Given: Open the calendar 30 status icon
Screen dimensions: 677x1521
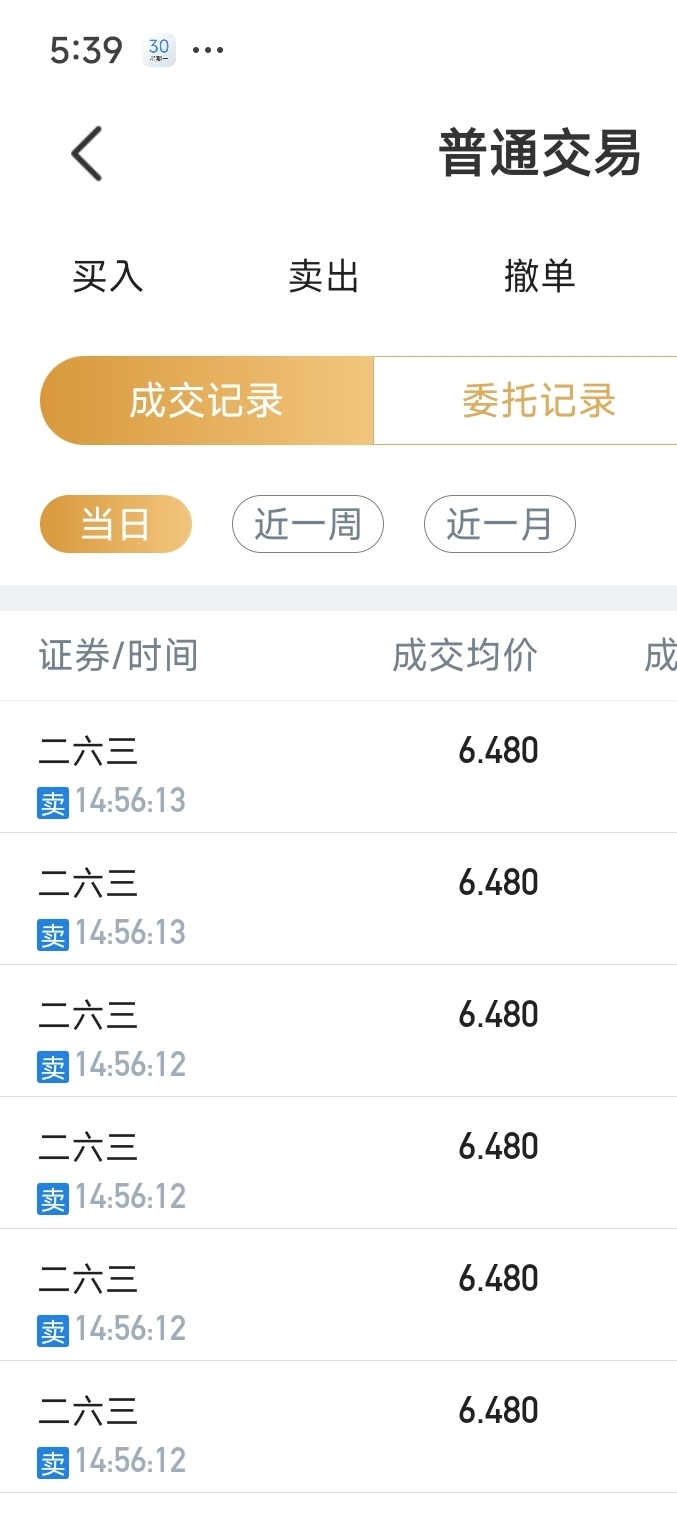Looking at the screenshot, I should [159, 49].
